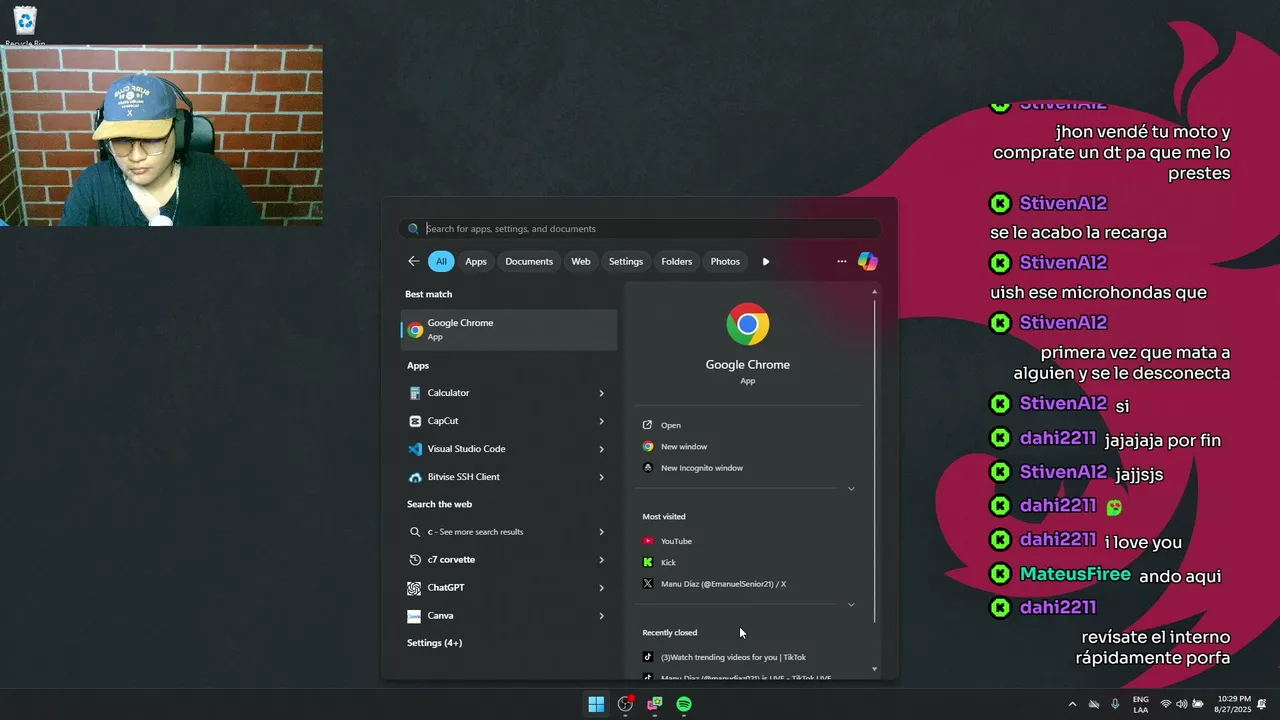The height and width of the screenshot is (720, 1280).
Task: Open Google Chrome best match result
Action: point(509,330)
